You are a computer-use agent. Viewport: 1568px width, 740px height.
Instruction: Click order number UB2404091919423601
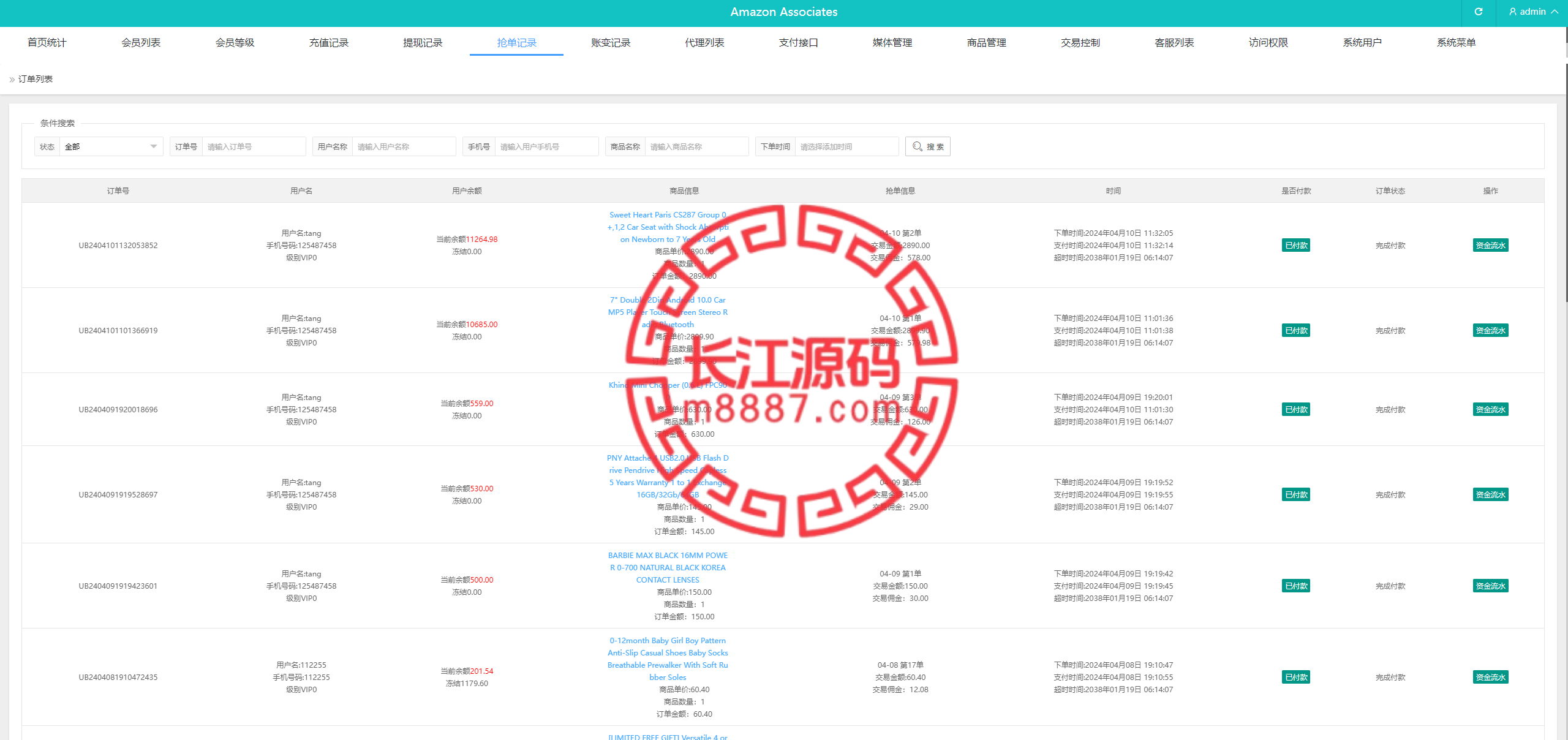(118, 586)
